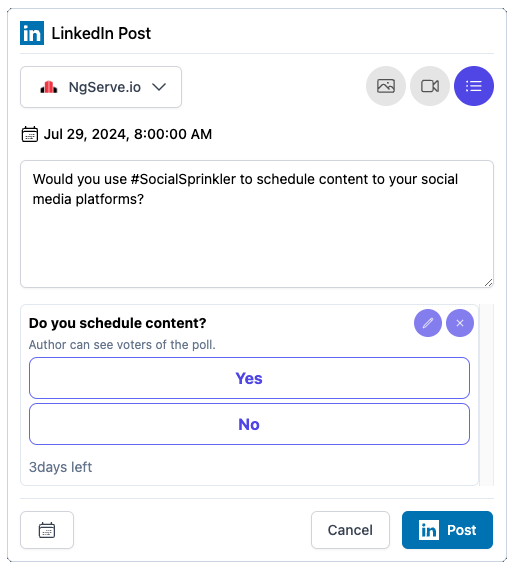Click the LinkedIn logo in header
Image resolution: width=514 pixels, height=569 pixels.
coord(32,33)
